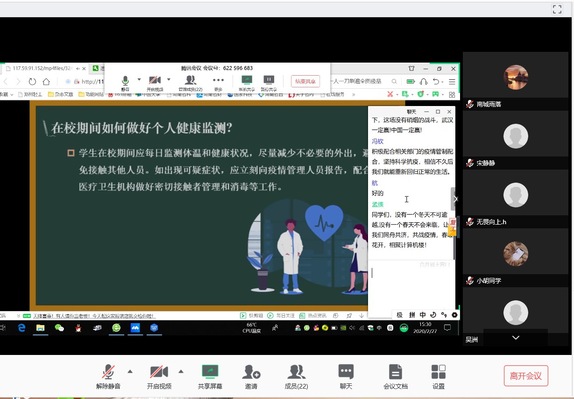Open the 设置 settings icon

[x=438, y=376]
